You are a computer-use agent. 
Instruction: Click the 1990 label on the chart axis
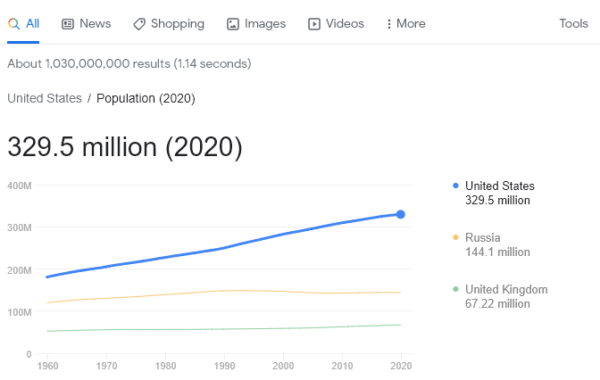224,366
